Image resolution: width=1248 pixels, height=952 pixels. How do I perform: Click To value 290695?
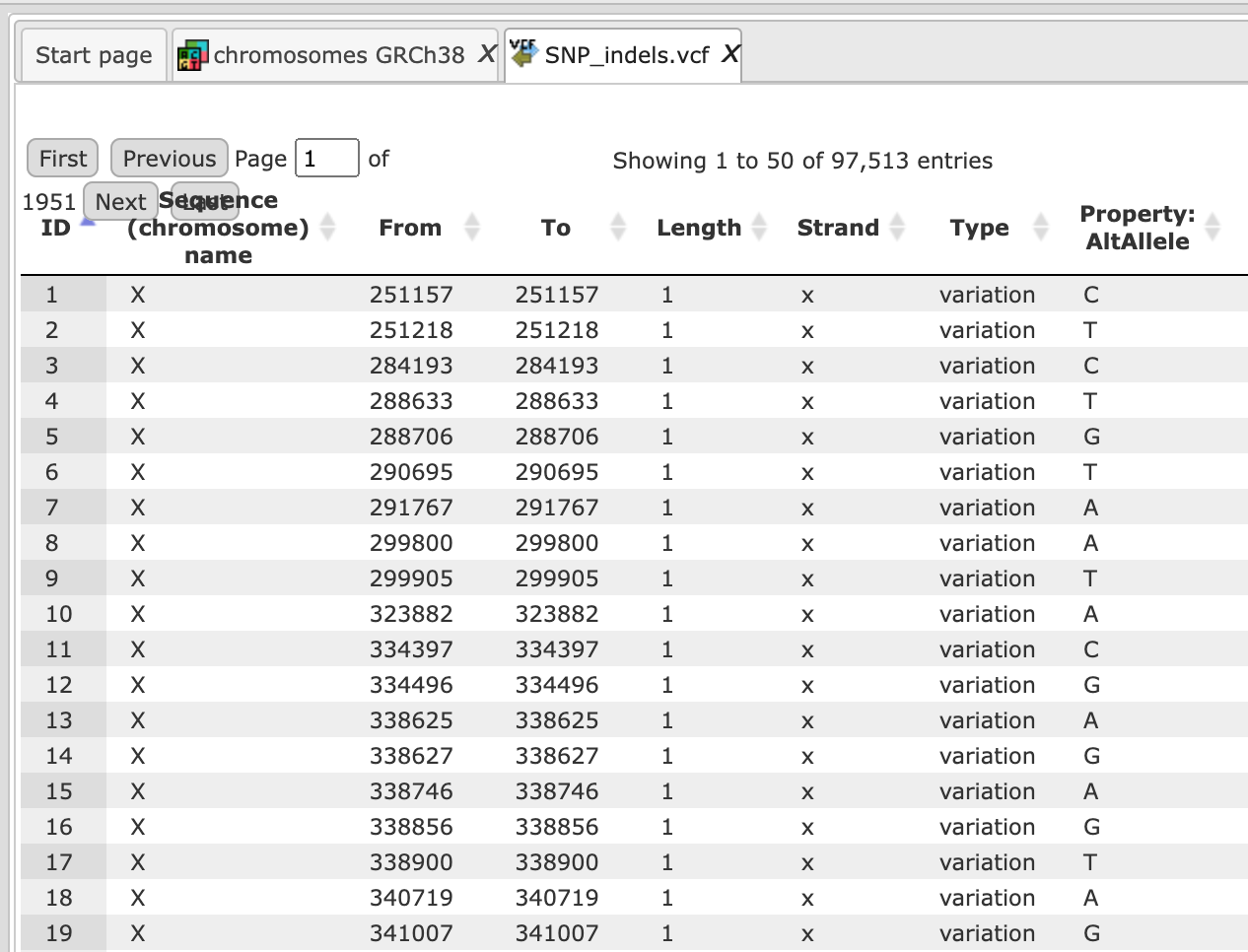point(557,472)
